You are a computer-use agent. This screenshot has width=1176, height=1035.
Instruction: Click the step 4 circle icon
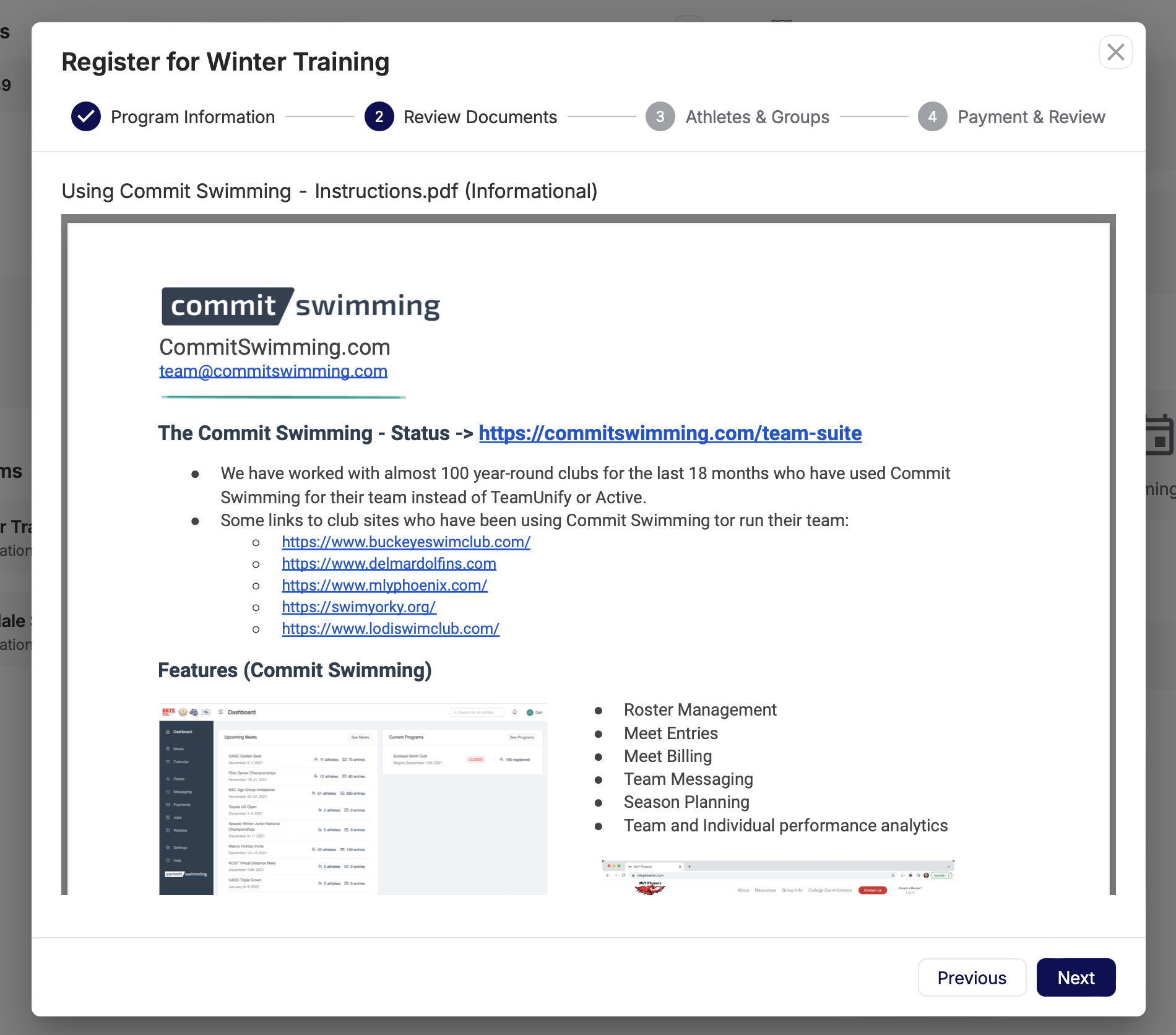[933, 116]
